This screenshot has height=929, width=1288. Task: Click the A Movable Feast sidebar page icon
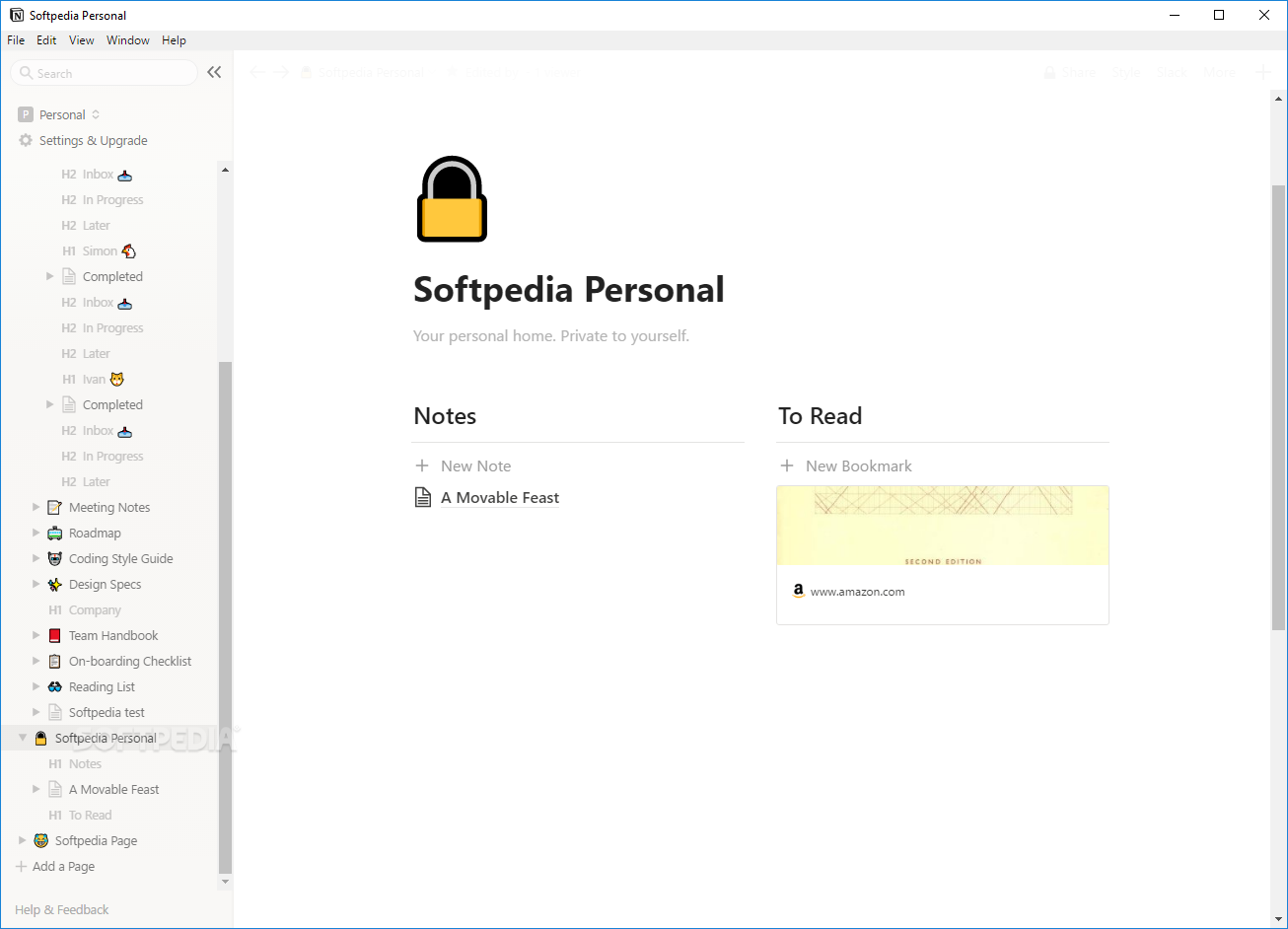pos(55,789)
